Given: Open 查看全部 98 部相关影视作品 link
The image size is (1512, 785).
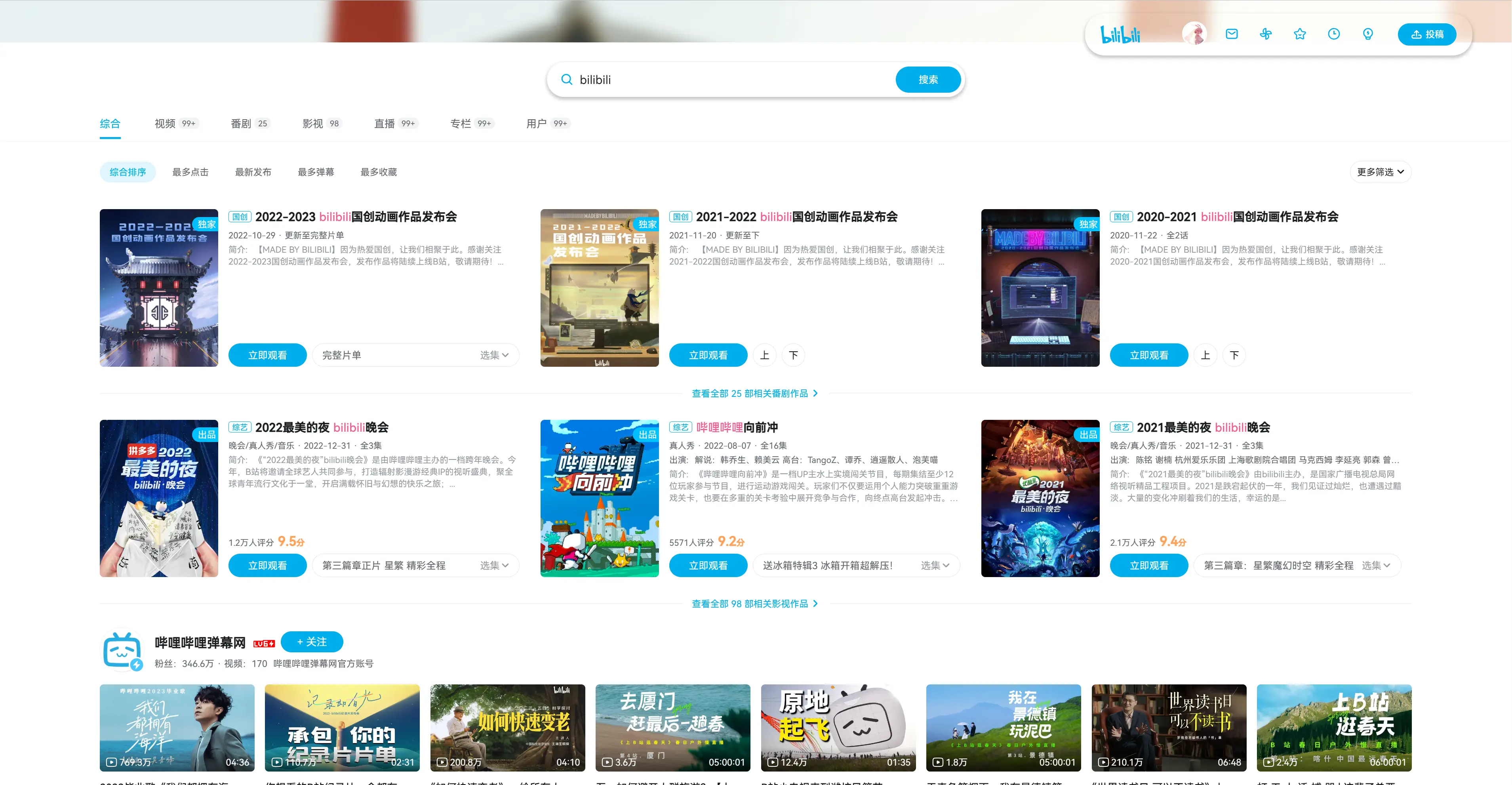Looking at the screenshot, I should tap(755, 604).
